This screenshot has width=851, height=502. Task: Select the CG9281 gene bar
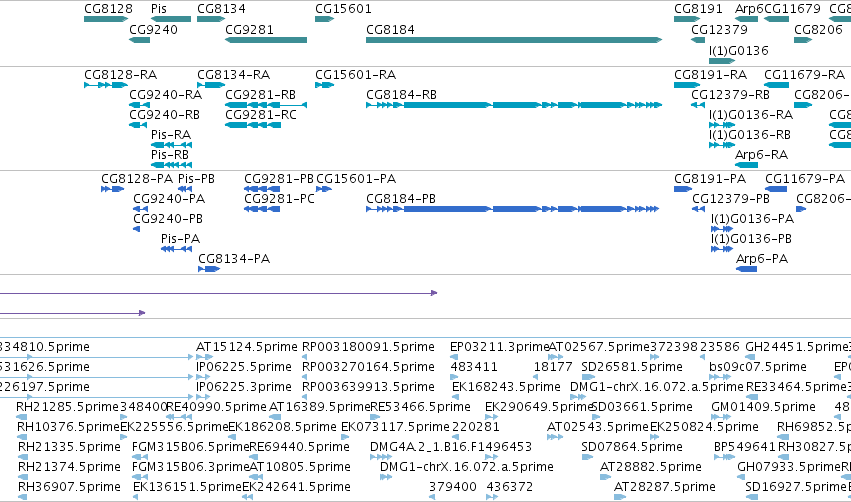266,40
